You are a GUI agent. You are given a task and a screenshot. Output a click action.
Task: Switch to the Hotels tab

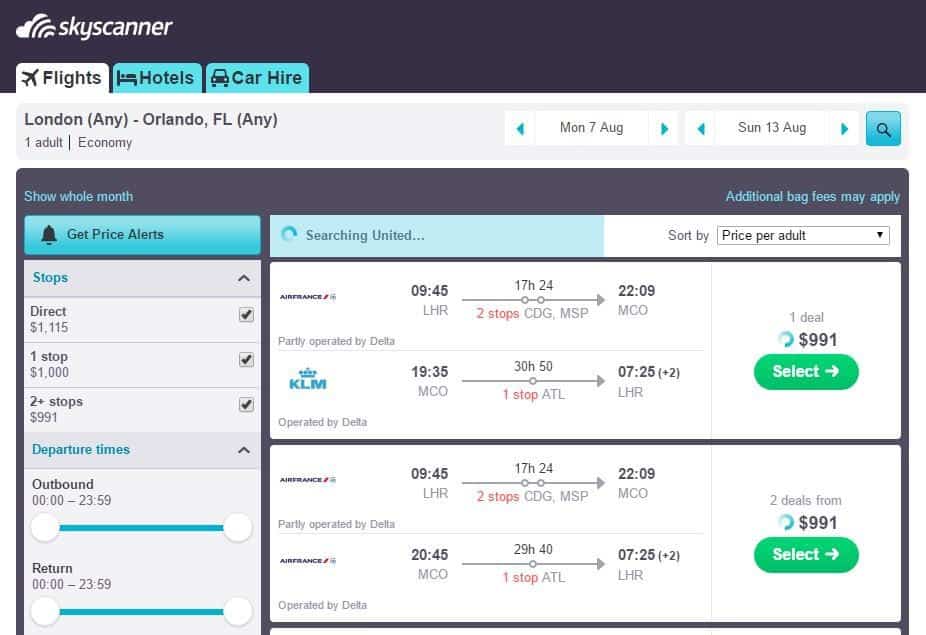pos(157,78)
